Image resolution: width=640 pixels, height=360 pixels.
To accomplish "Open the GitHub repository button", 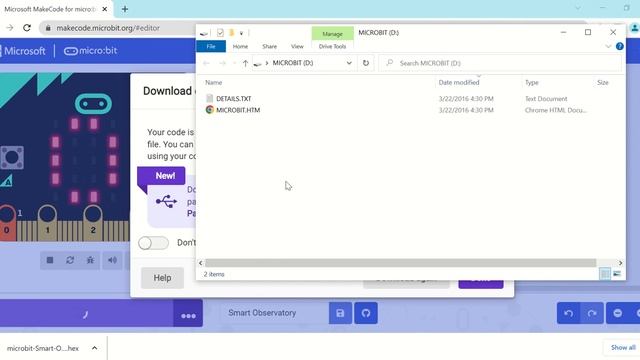I will coord(366,313).
